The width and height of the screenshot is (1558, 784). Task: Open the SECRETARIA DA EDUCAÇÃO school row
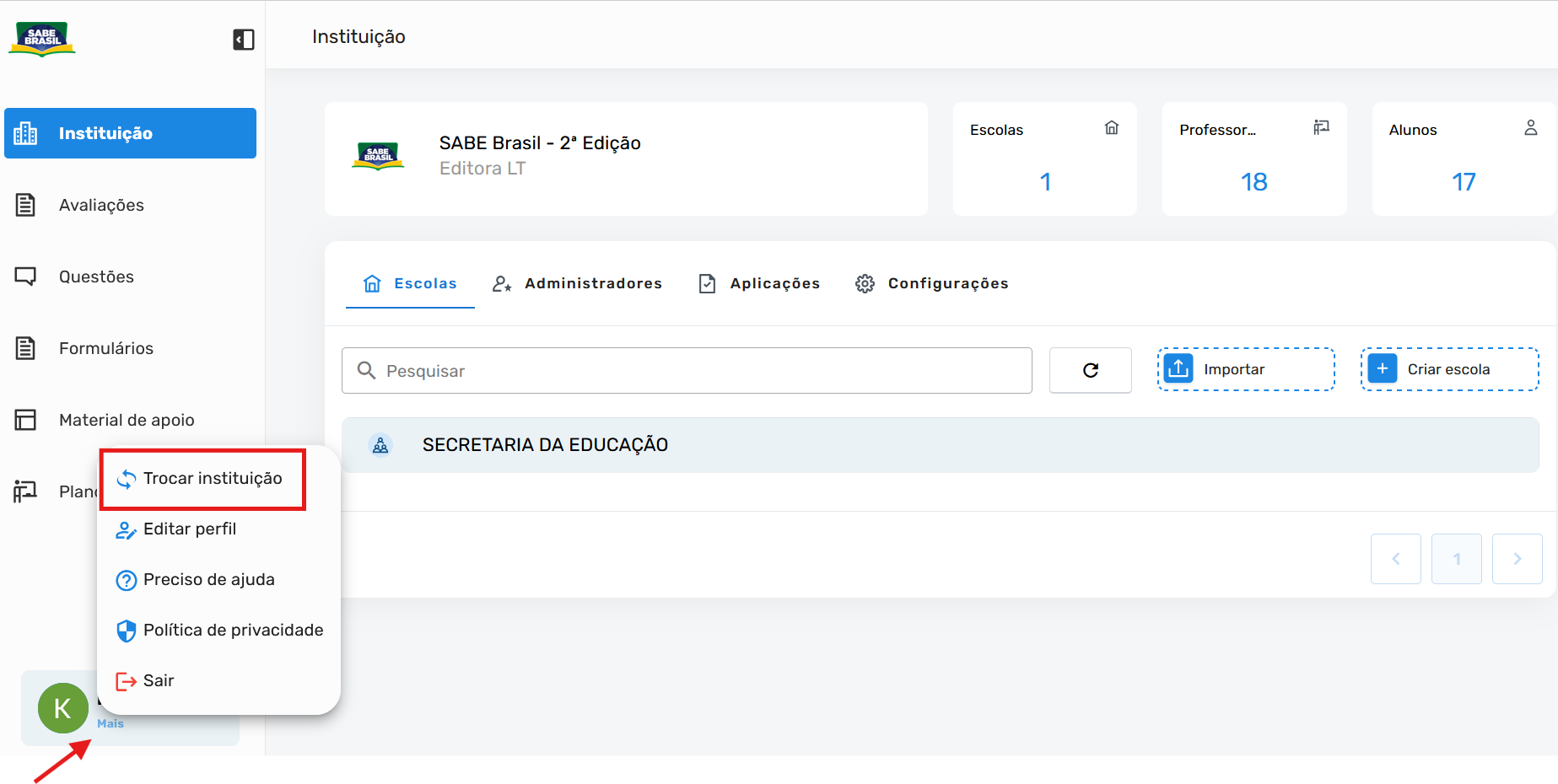(x=941, y=445)
